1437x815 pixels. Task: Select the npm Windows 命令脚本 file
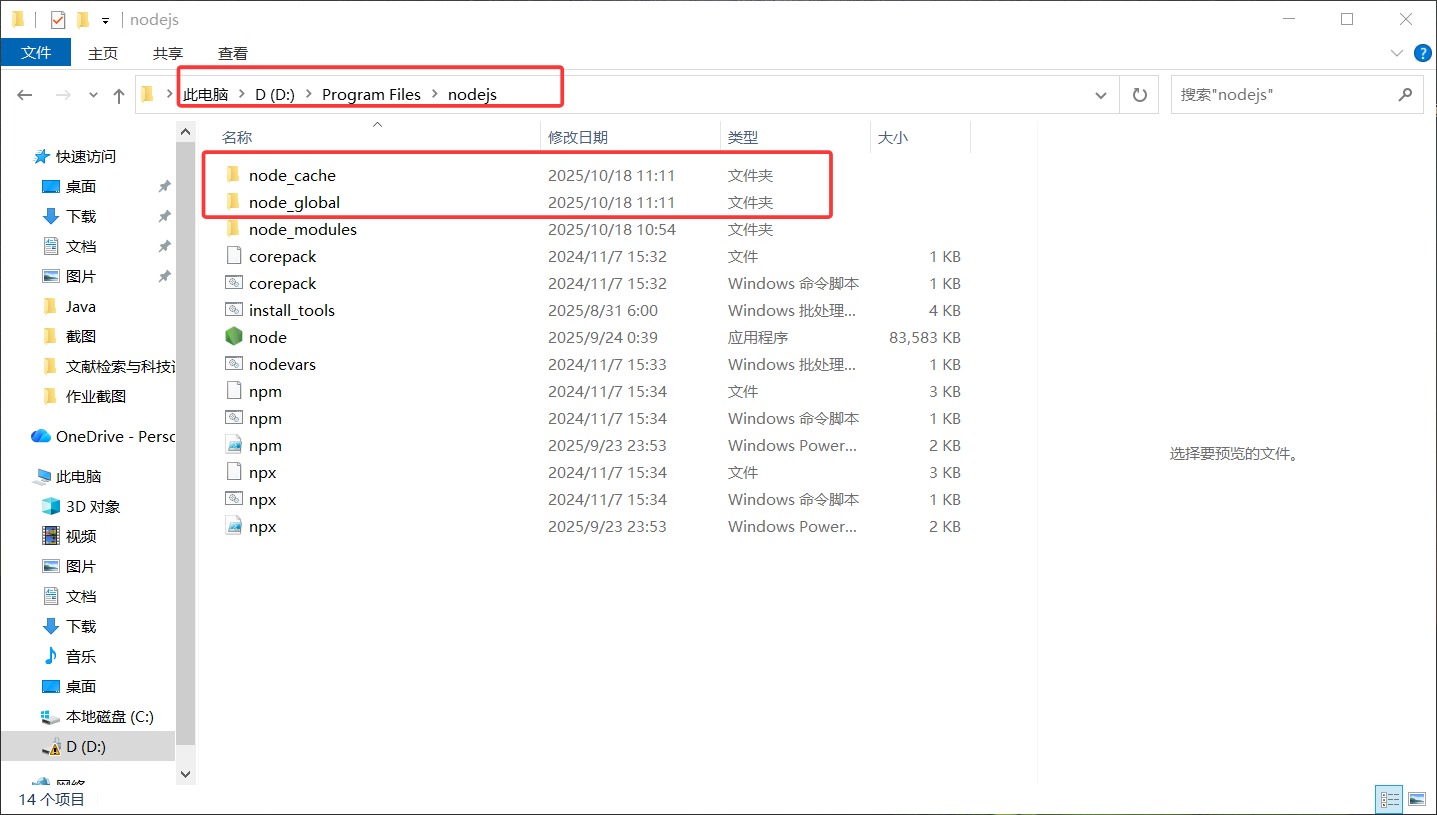click(x=265, y=418)
